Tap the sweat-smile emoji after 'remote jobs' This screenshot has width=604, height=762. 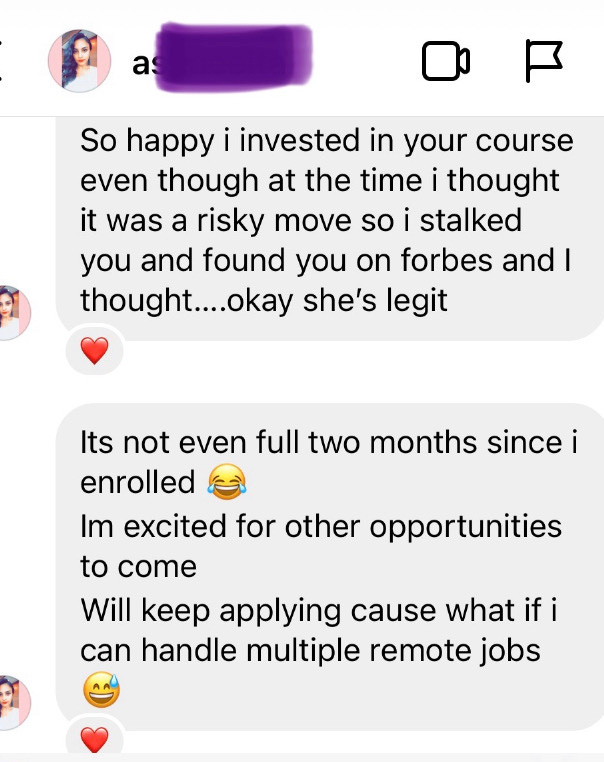(101, 690)
